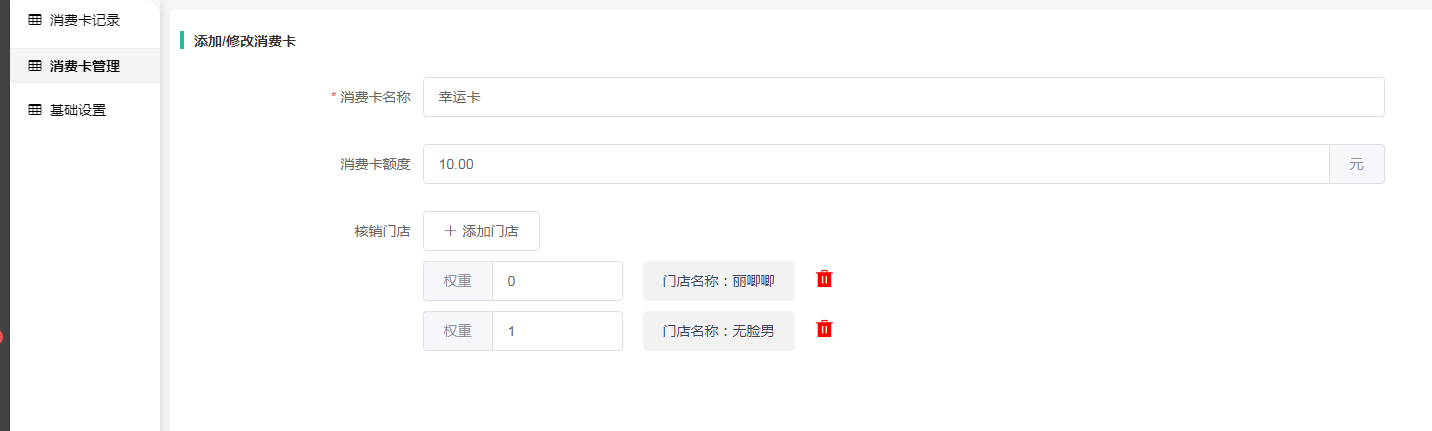Click the table icon beside 基础设置

(x=35, y=110)
